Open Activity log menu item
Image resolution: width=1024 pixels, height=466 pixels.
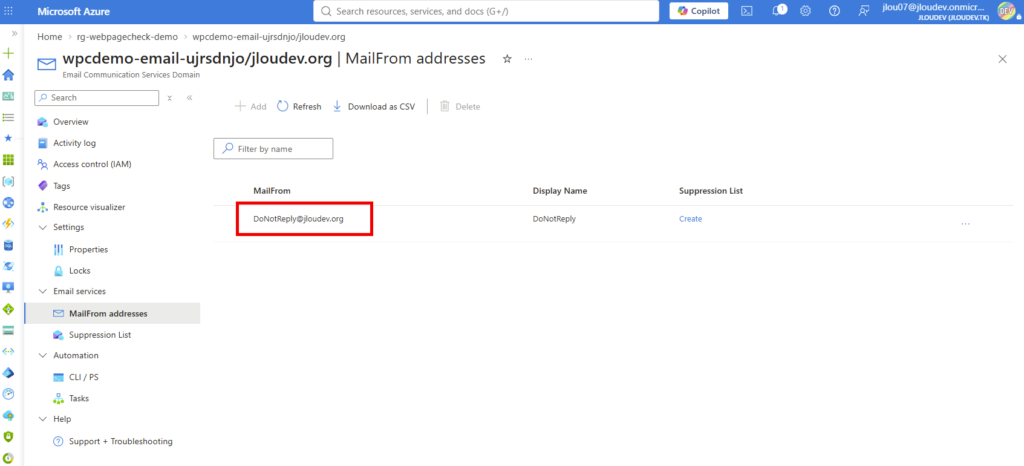(x=67, y=143)
